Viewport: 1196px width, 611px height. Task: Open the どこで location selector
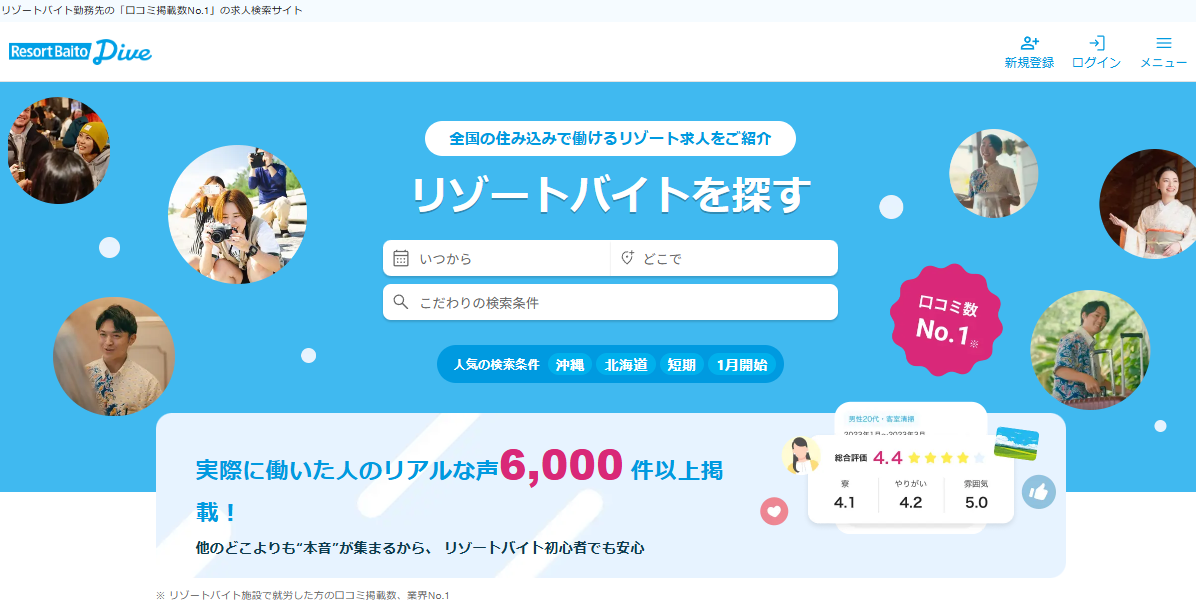click(x=724, y=258)
